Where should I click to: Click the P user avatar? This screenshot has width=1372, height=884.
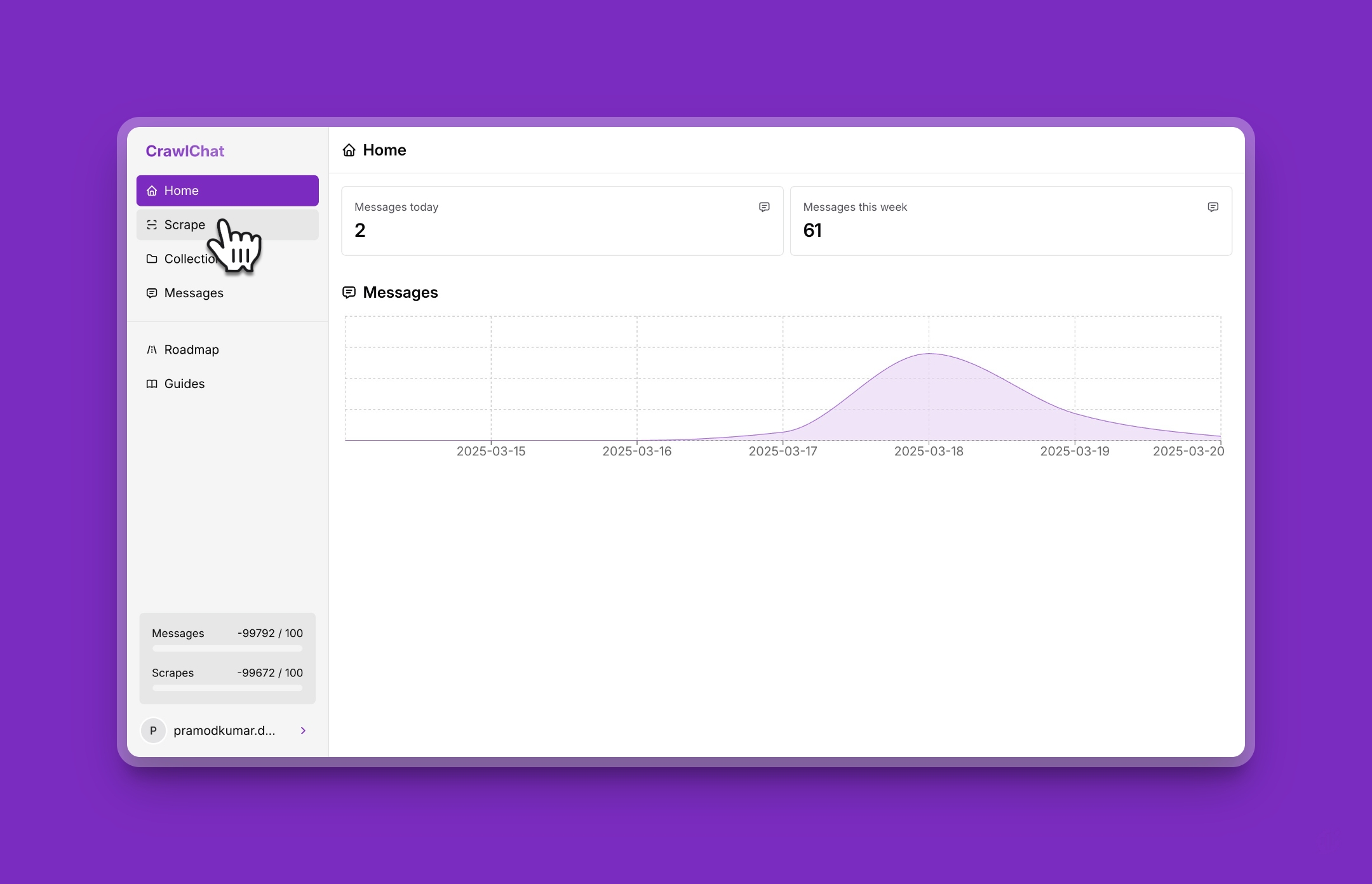(x=153, y=731)
